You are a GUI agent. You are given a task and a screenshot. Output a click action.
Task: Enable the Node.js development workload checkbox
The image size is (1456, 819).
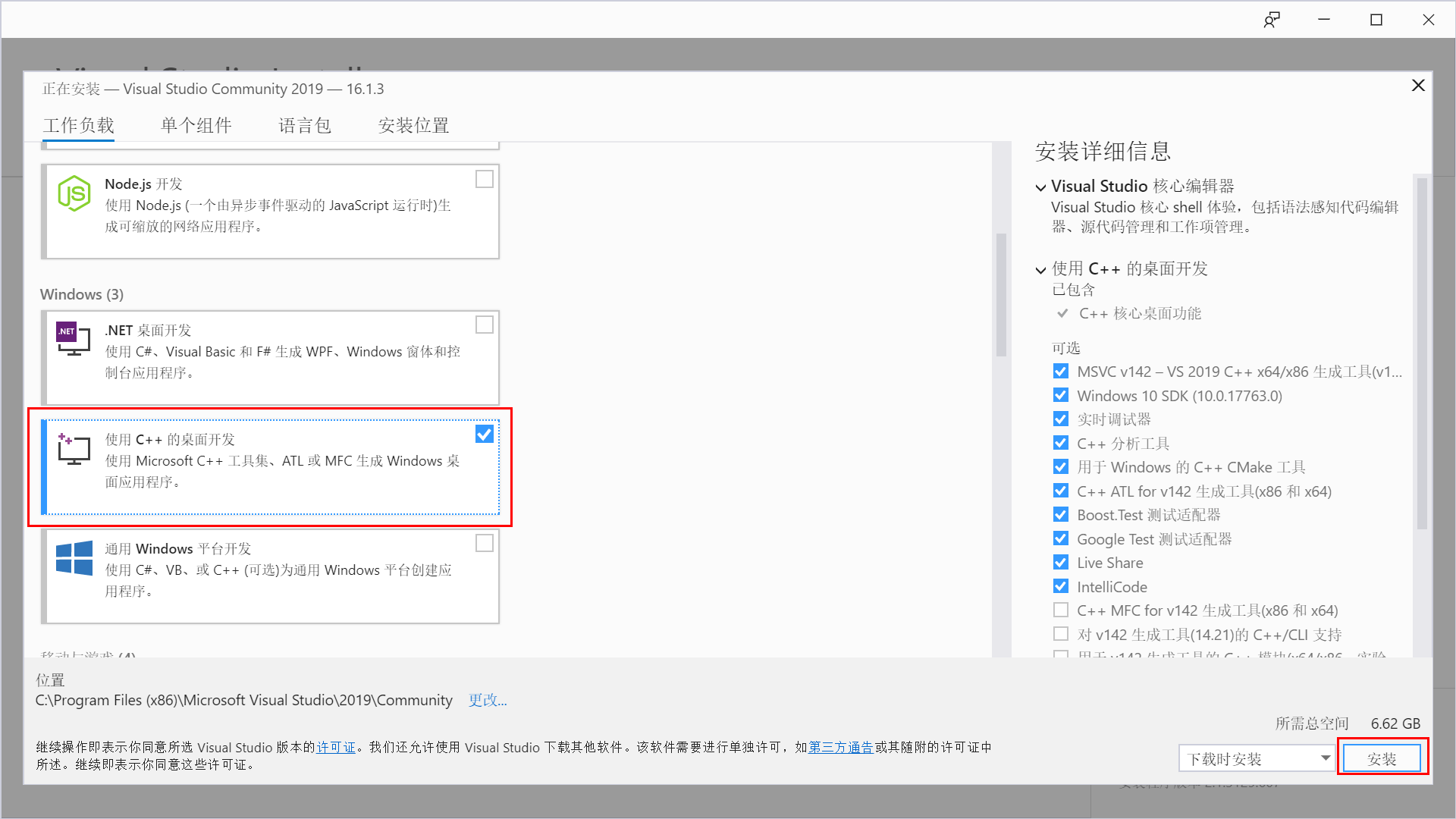click(x=484, y=179)
